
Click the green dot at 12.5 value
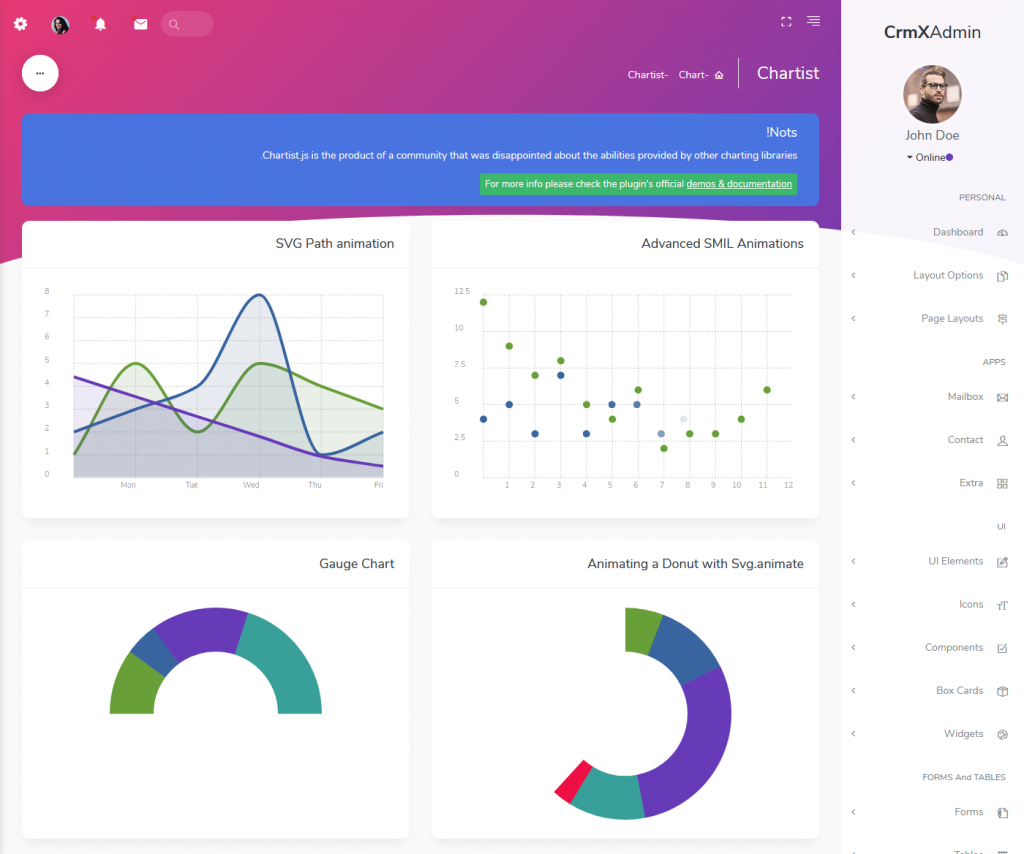pos(483,302)
